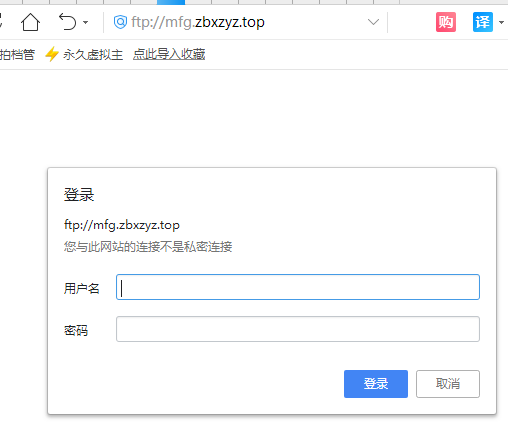508x423 pixels.
Task: Click the lightning bolt bookmark icon
Action: 52,54
